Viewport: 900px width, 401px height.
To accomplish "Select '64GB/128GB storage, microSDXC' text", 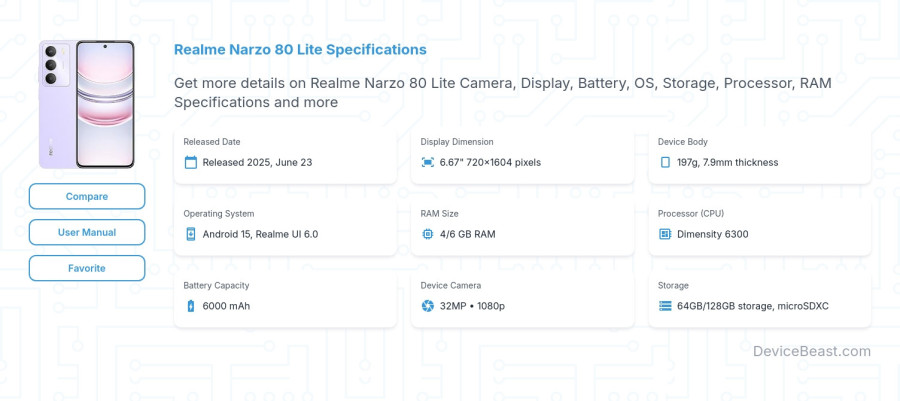I will (752, 306).
